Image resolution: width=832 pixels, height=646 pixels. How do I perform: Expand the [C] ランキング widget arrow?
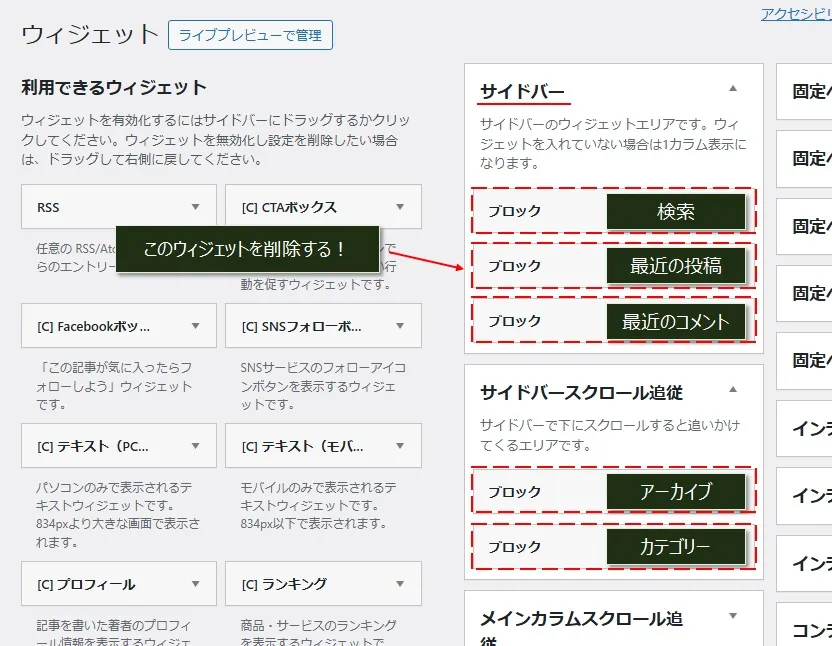tap(401, 584)
